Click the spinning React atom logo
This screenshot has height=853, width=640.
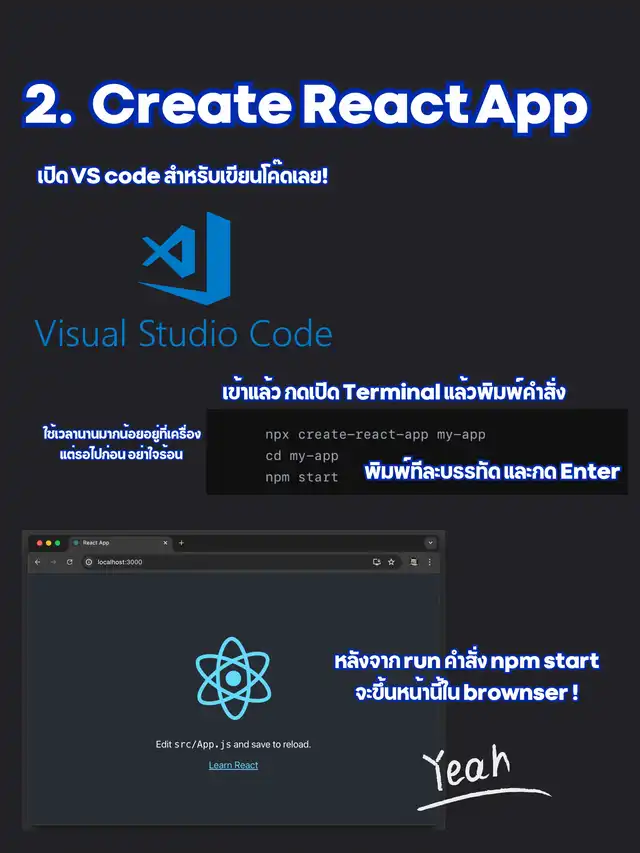point(233,677)
